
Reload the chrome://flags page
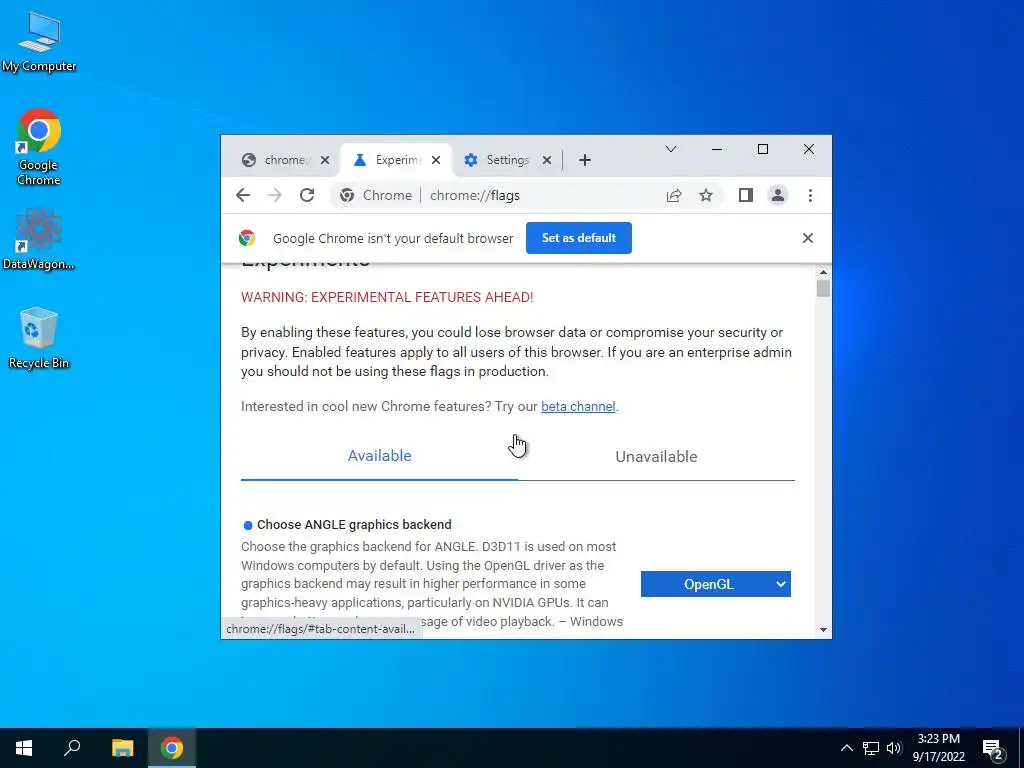307,195
